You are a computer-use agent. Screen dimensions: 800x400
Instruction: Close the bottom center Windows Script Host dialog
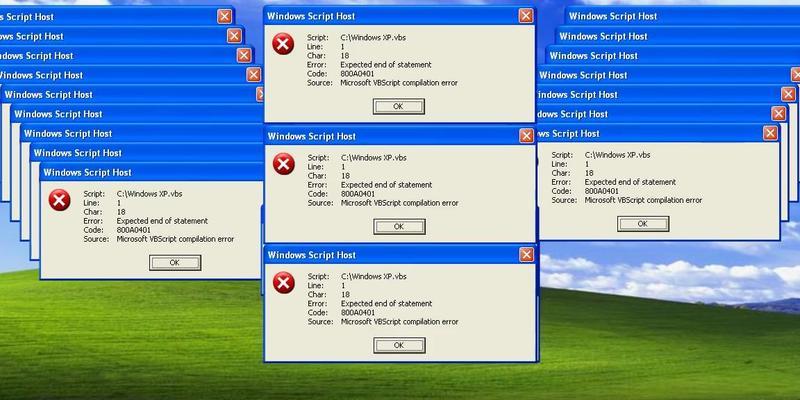tap(527, 255)
